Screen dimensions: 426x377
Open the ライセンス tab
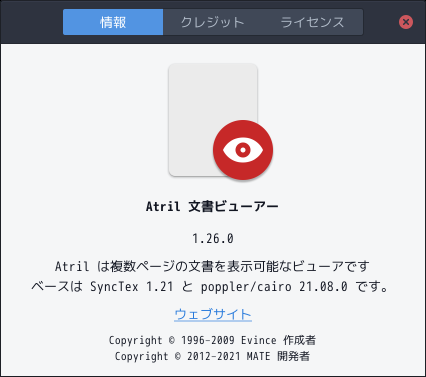pyautogui.click(x=313, y=22)
